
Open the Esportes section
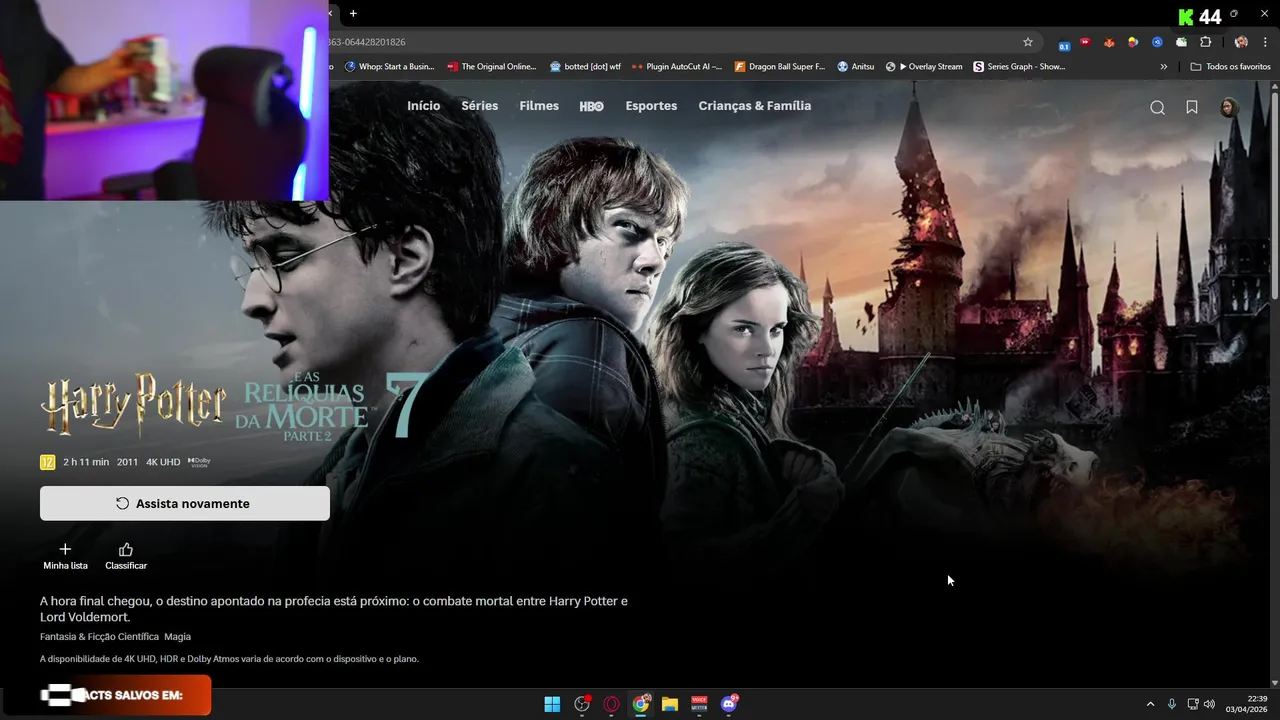click(651, 106)
